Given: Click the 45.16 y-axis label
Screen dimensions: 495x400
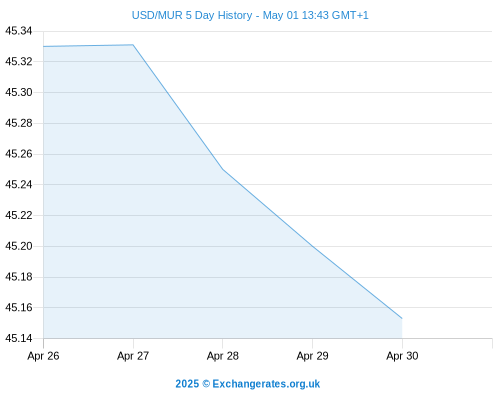Looking at the screenshot, I should [19, 307].
